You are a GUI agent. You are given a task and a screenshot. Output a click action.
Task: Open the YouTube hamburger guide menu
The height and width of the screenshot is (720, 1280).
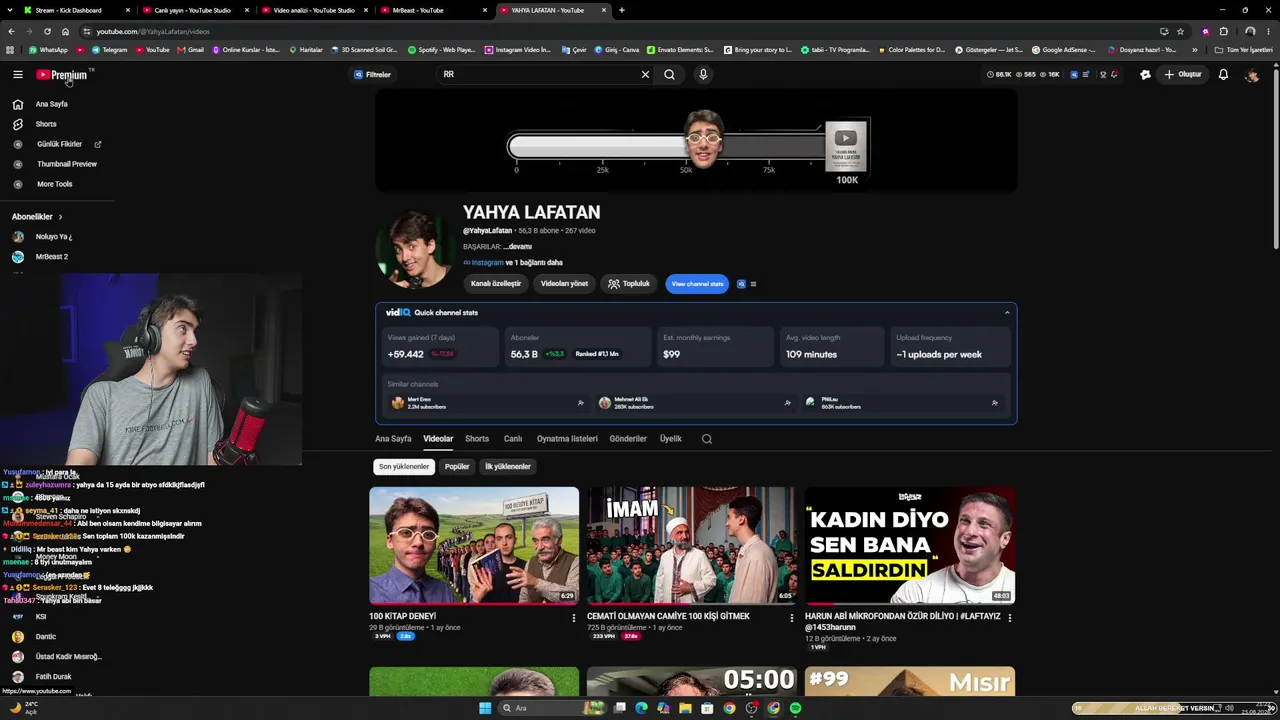coord(17,75)
